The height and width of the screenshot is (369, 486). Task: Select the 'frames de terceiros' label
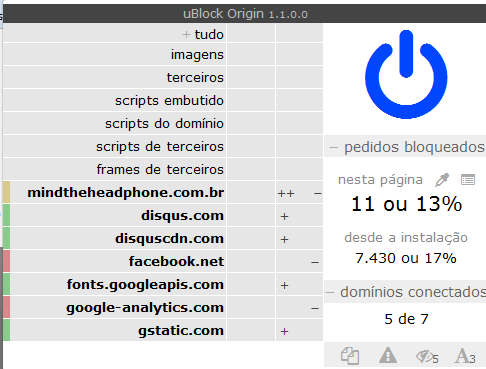coord(160,169)
